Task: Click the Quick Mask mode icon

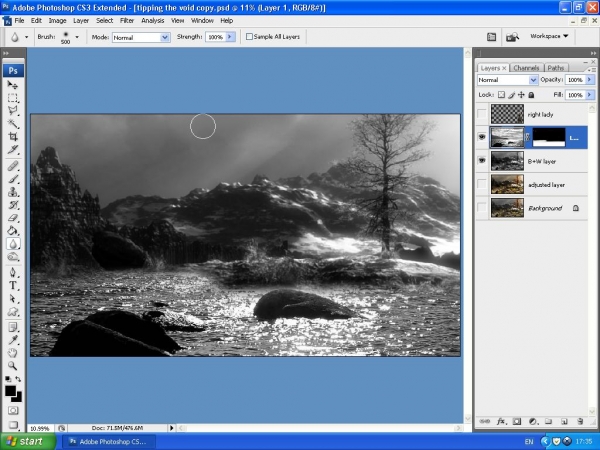Action: [13, 411]
